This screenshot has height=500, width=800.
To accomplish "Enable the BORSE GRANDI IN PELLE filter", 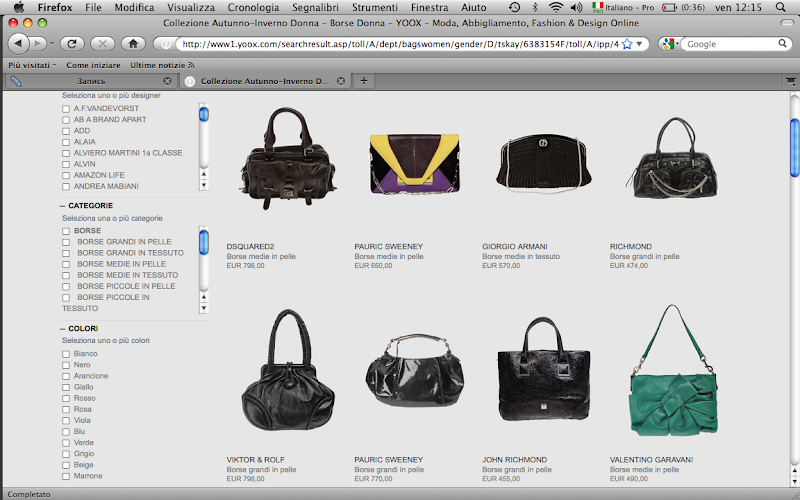I will click(x=66, y=242).
